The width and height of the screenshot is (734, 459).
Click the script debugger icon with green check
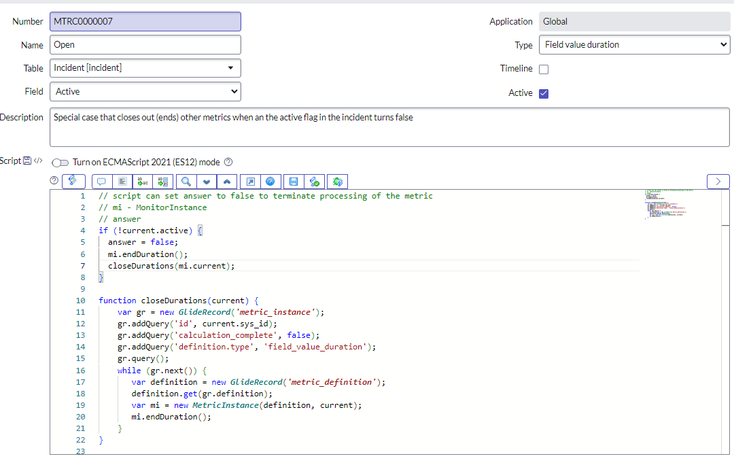(x=314, y=182)
